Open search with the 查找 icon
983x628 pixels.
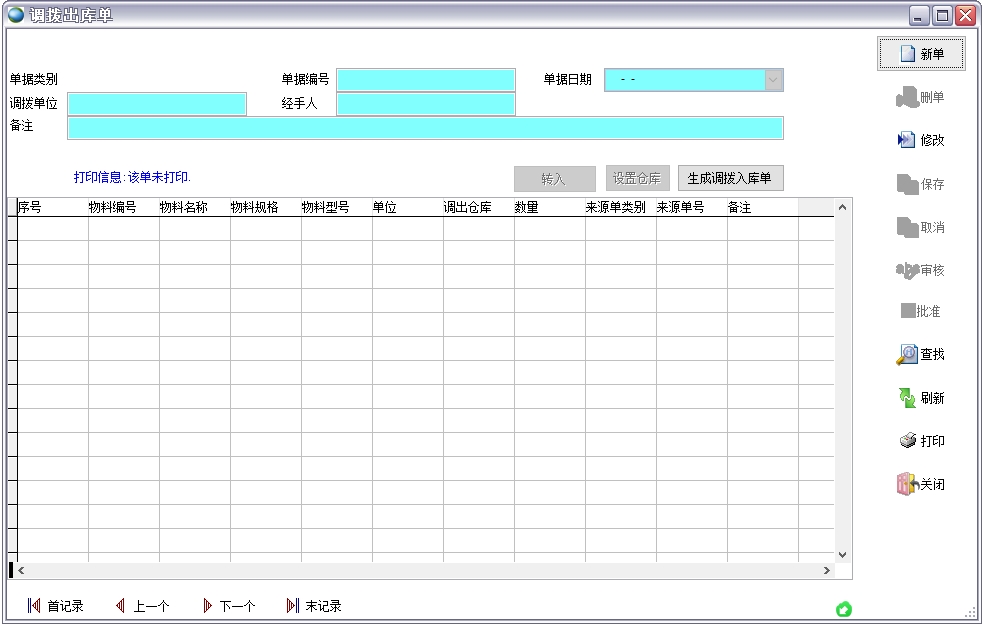click(921, 354)
